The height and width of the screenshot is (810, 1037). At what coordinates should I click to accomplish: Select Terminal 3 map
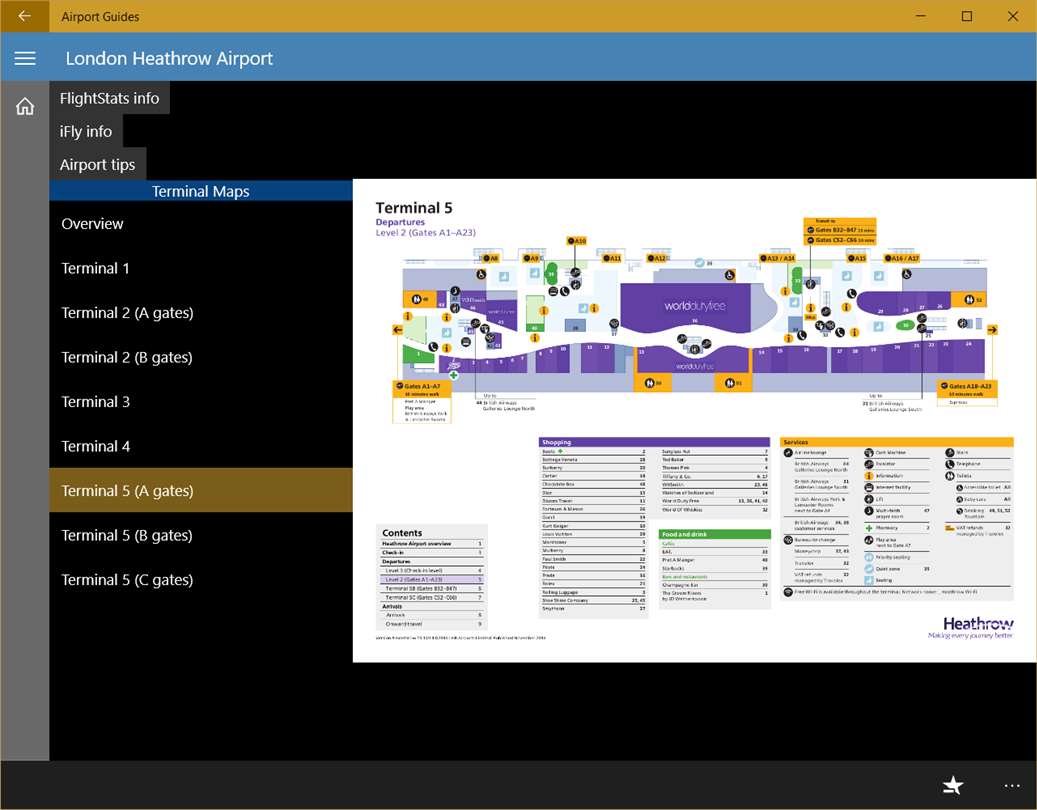pyautogui.click(x=200, y=401)
